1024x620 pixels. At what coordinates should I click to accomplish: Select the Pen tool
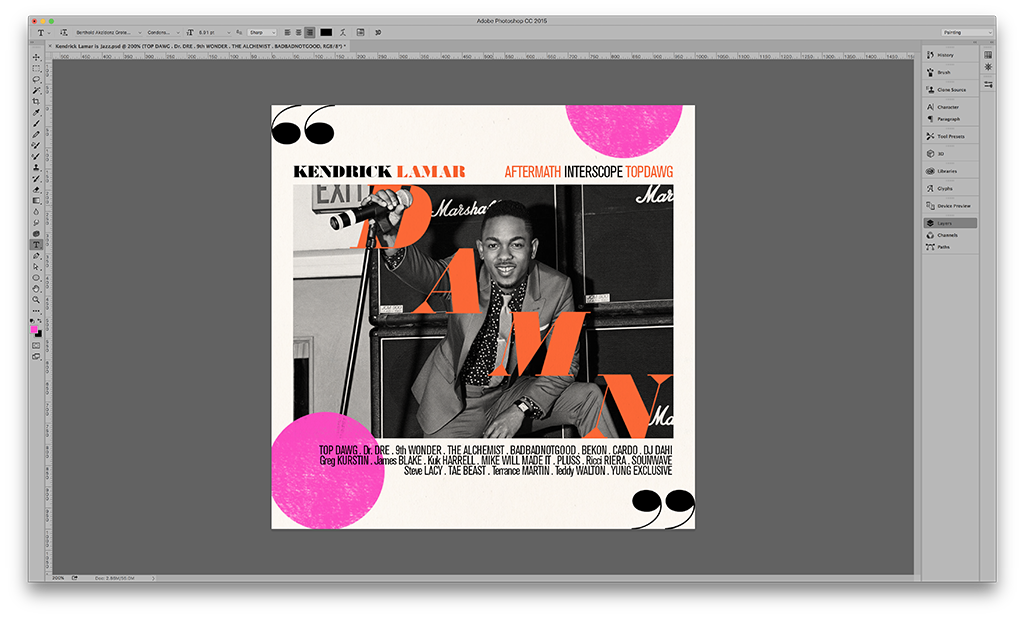tap(37, 255)
